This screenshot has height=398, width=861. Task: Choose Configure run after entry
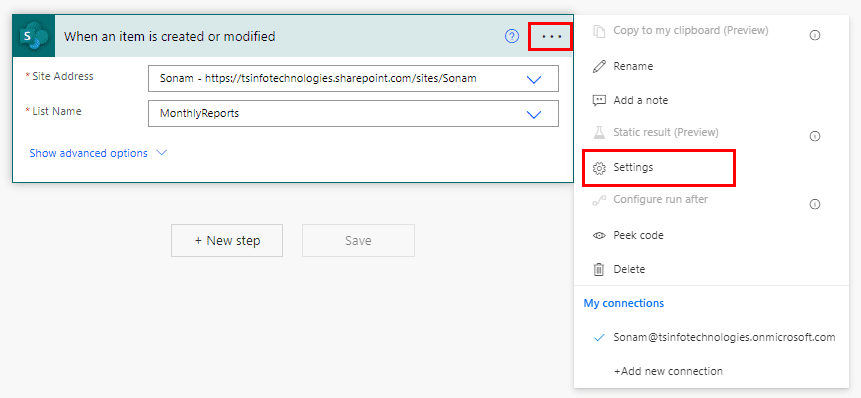click(x=661, y=199)
